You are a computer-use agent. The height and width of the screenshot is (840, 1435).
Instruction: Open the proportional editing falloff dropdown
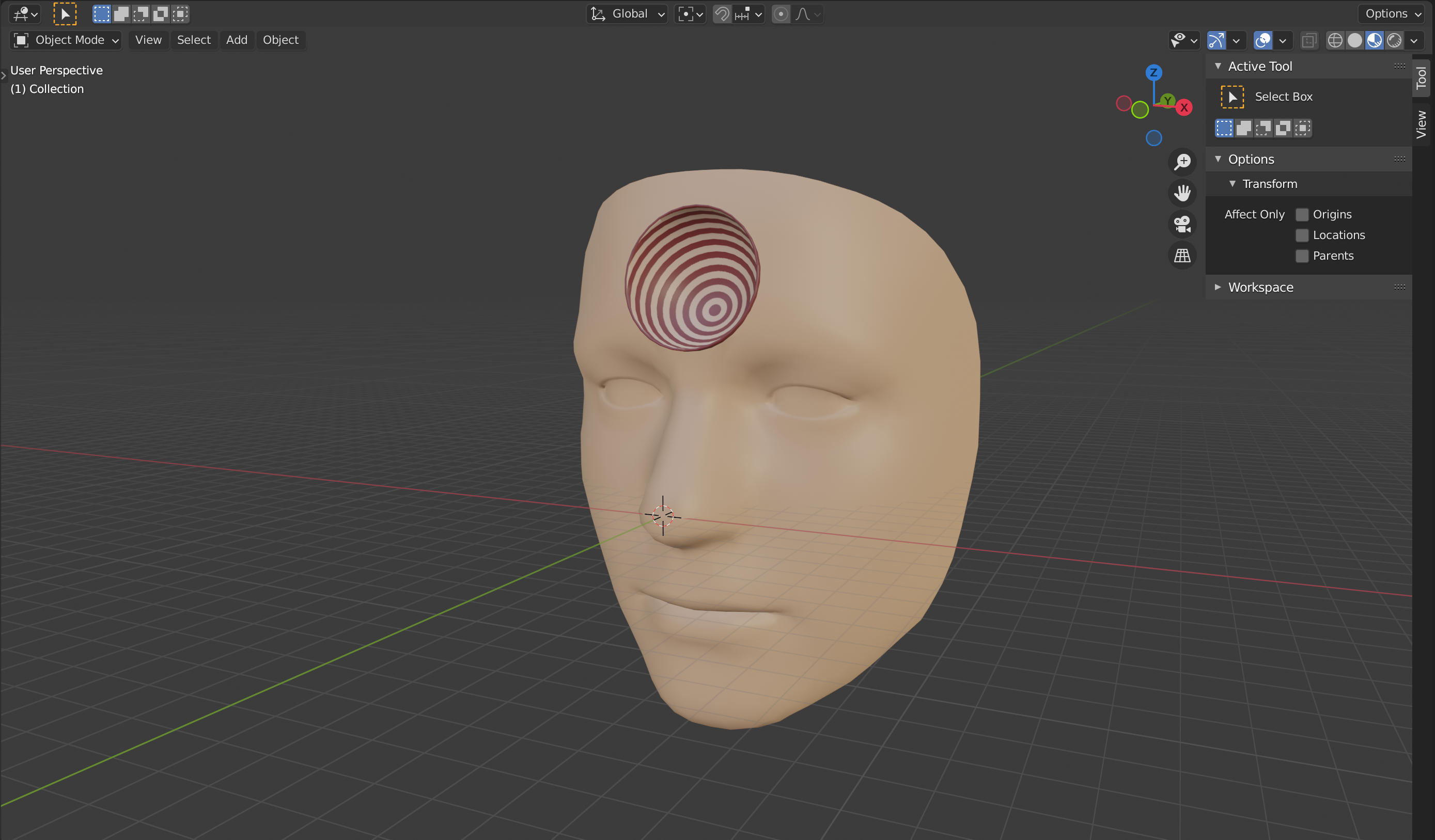click(x=807, y=13)
